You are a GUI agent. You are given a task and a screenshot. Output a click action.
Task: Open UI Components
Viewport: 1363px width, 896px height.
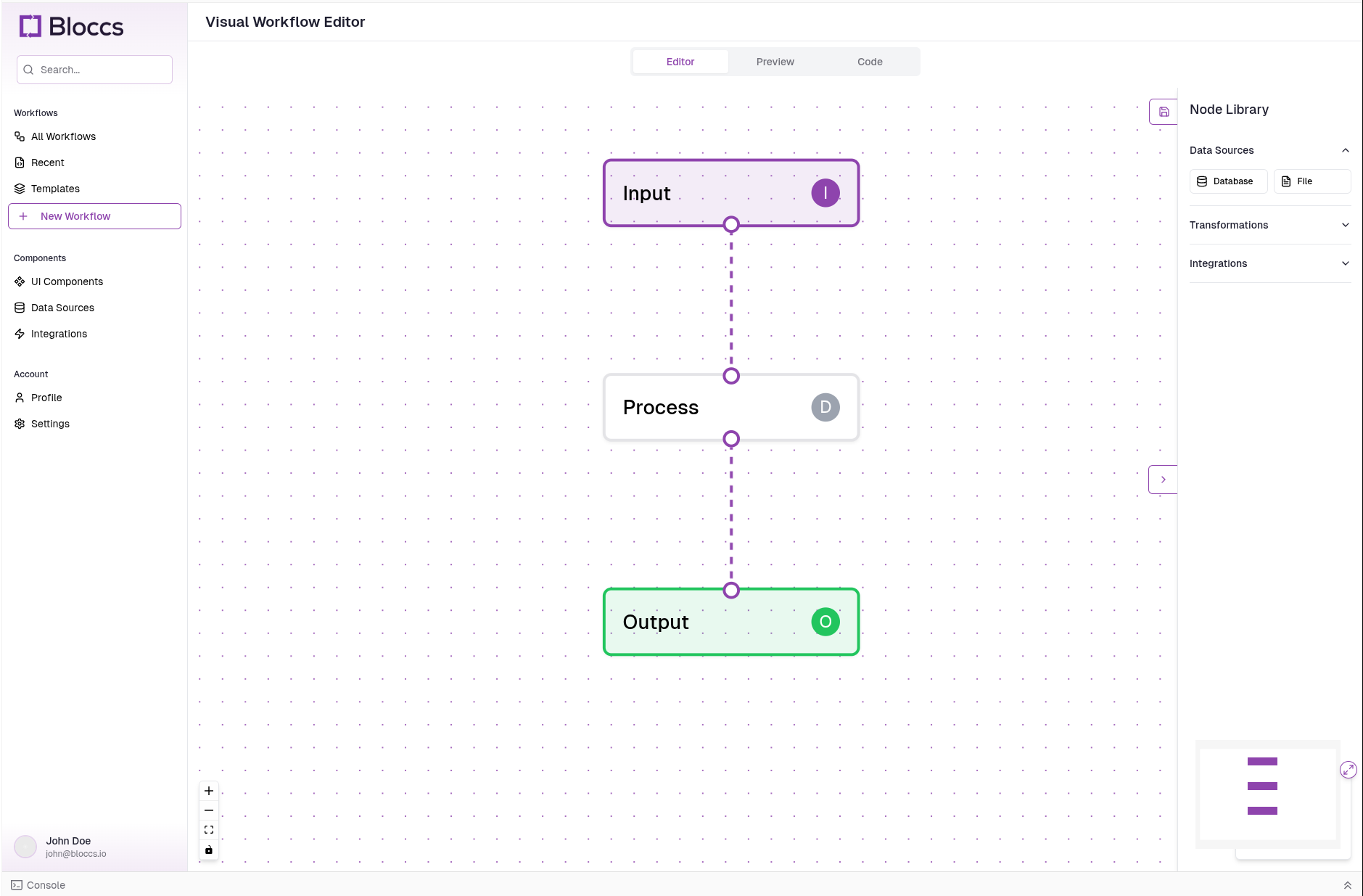[94, 281]
